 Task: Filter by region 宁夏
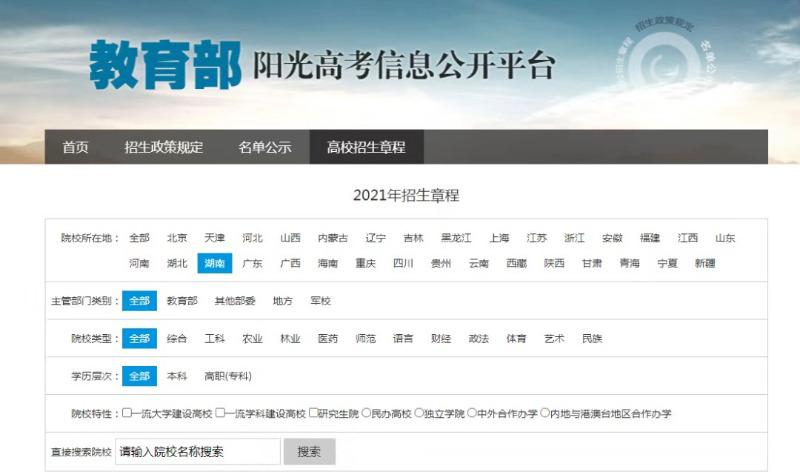(667, 263)
